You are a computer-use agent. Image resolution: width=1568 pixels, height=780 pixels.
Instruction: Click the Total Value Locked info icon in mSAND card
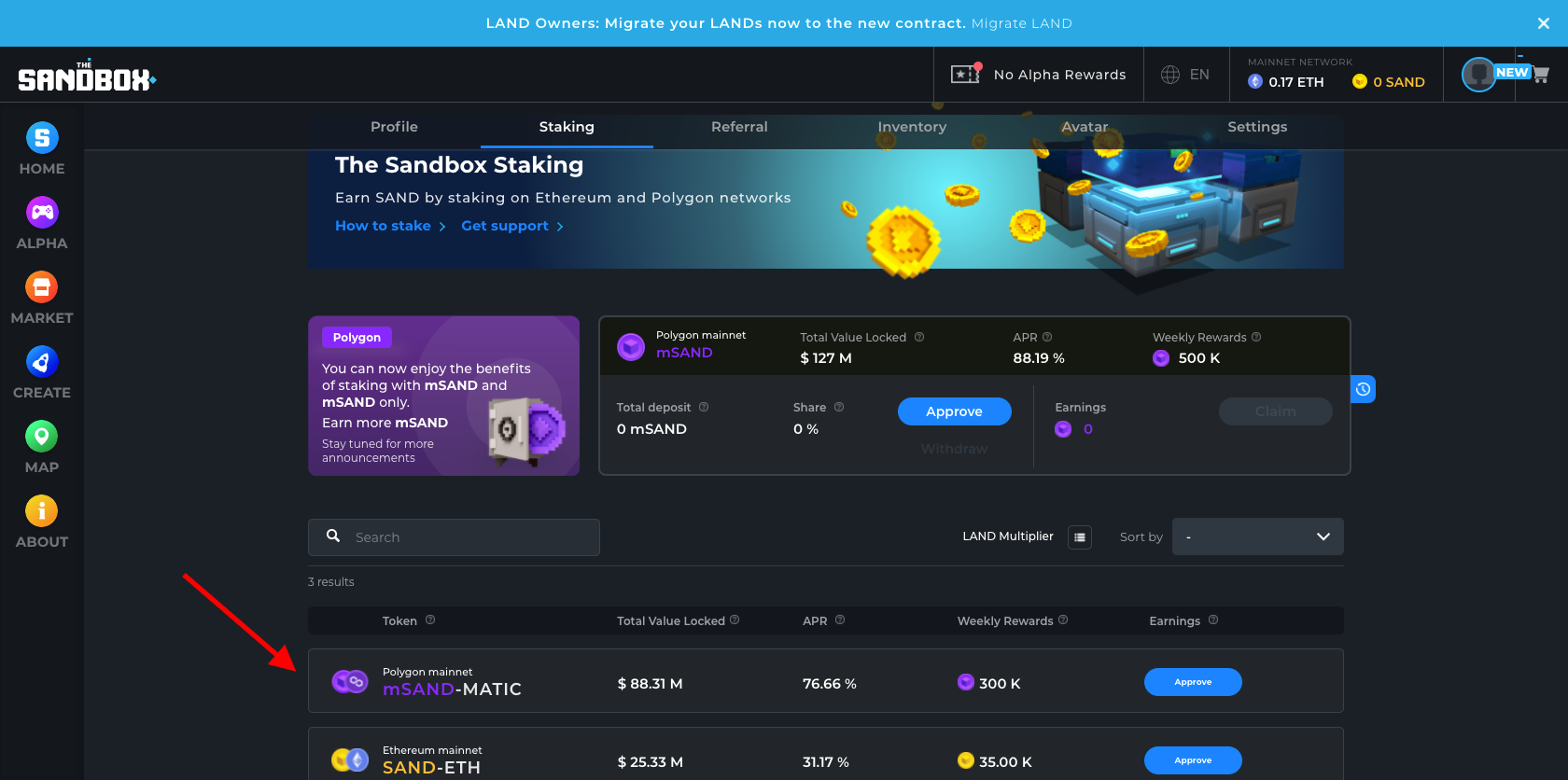919,337
